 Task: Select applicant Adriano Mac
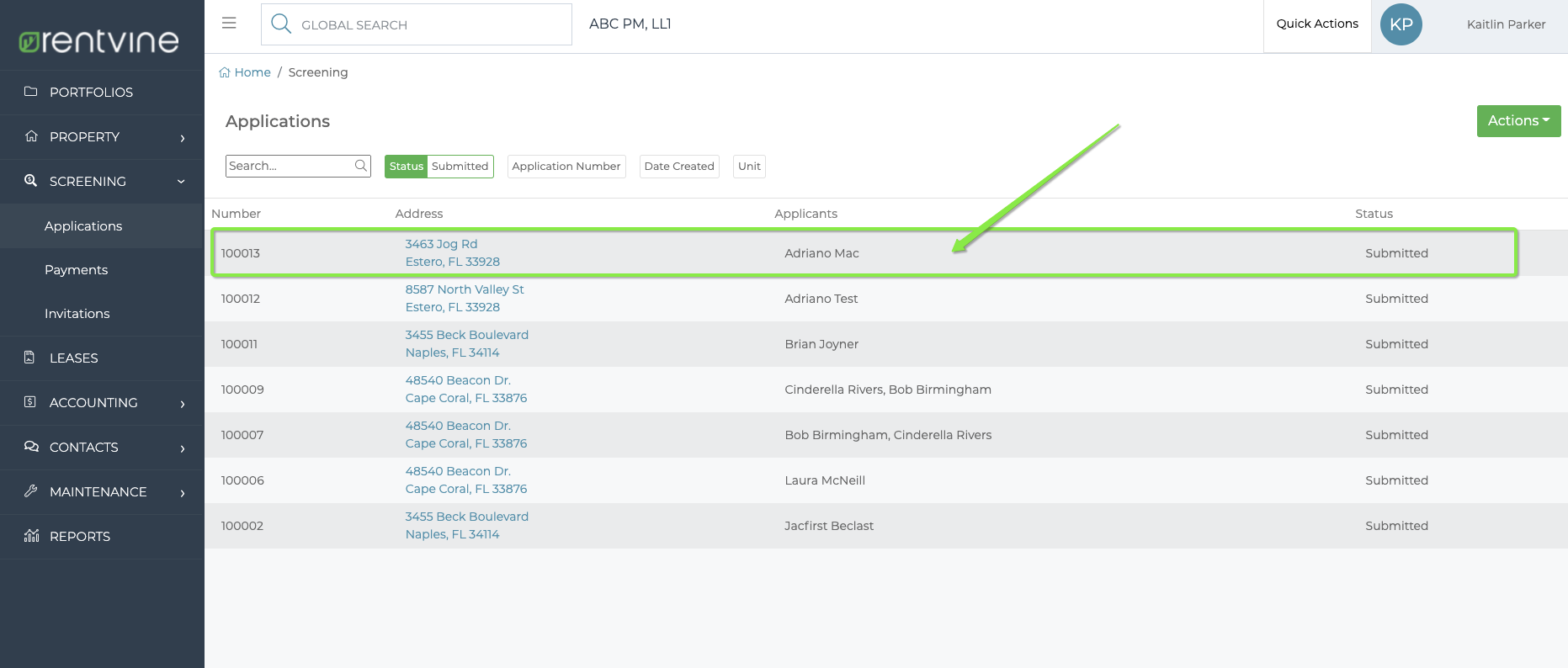pyautogui.click(x=821, y=253)
